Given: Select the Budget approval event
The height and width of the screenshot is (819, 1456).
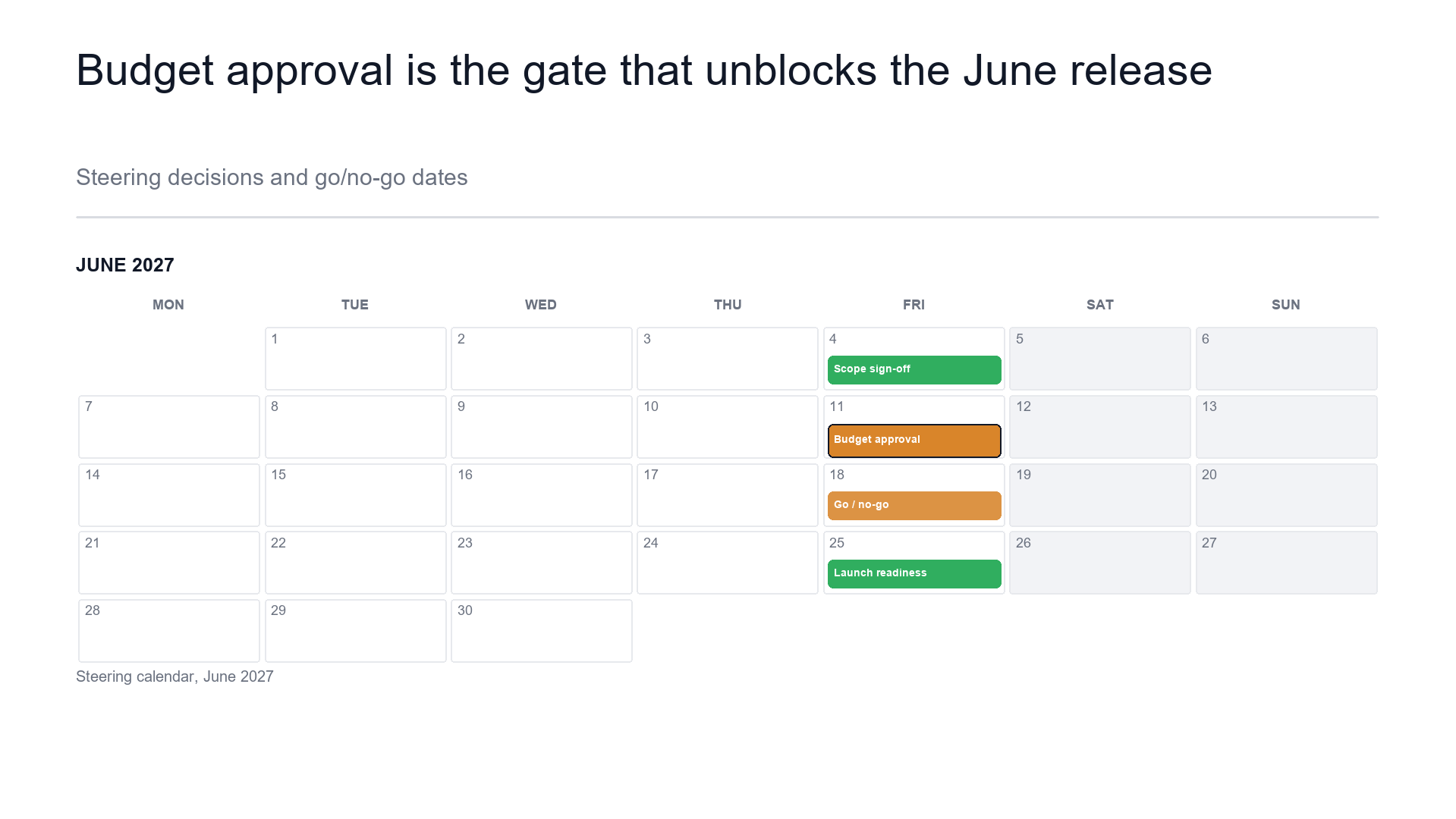Looking at the screenshot, I should coord(914,441).
